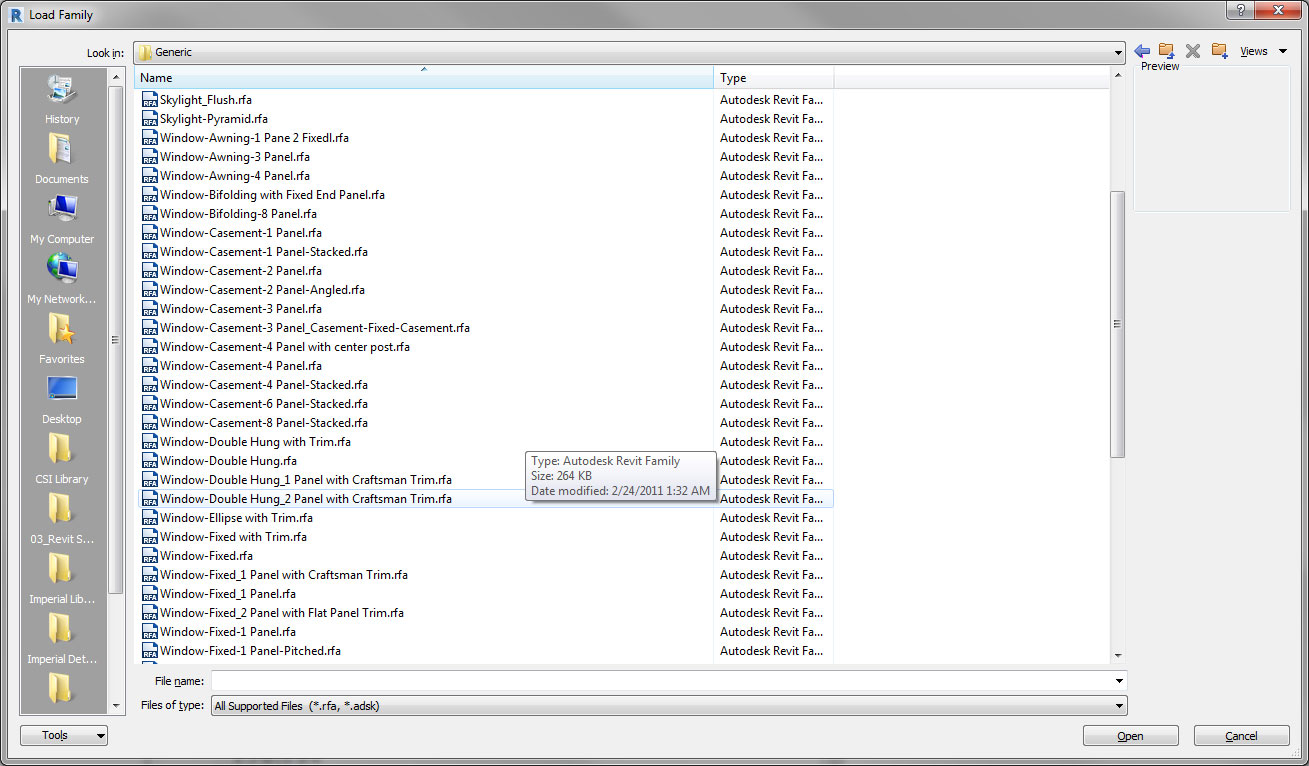Click the RFA icon beside Window-Bifolding-8 Panel.rfa
Screen dimensions: 1309x766
(149, 214)
